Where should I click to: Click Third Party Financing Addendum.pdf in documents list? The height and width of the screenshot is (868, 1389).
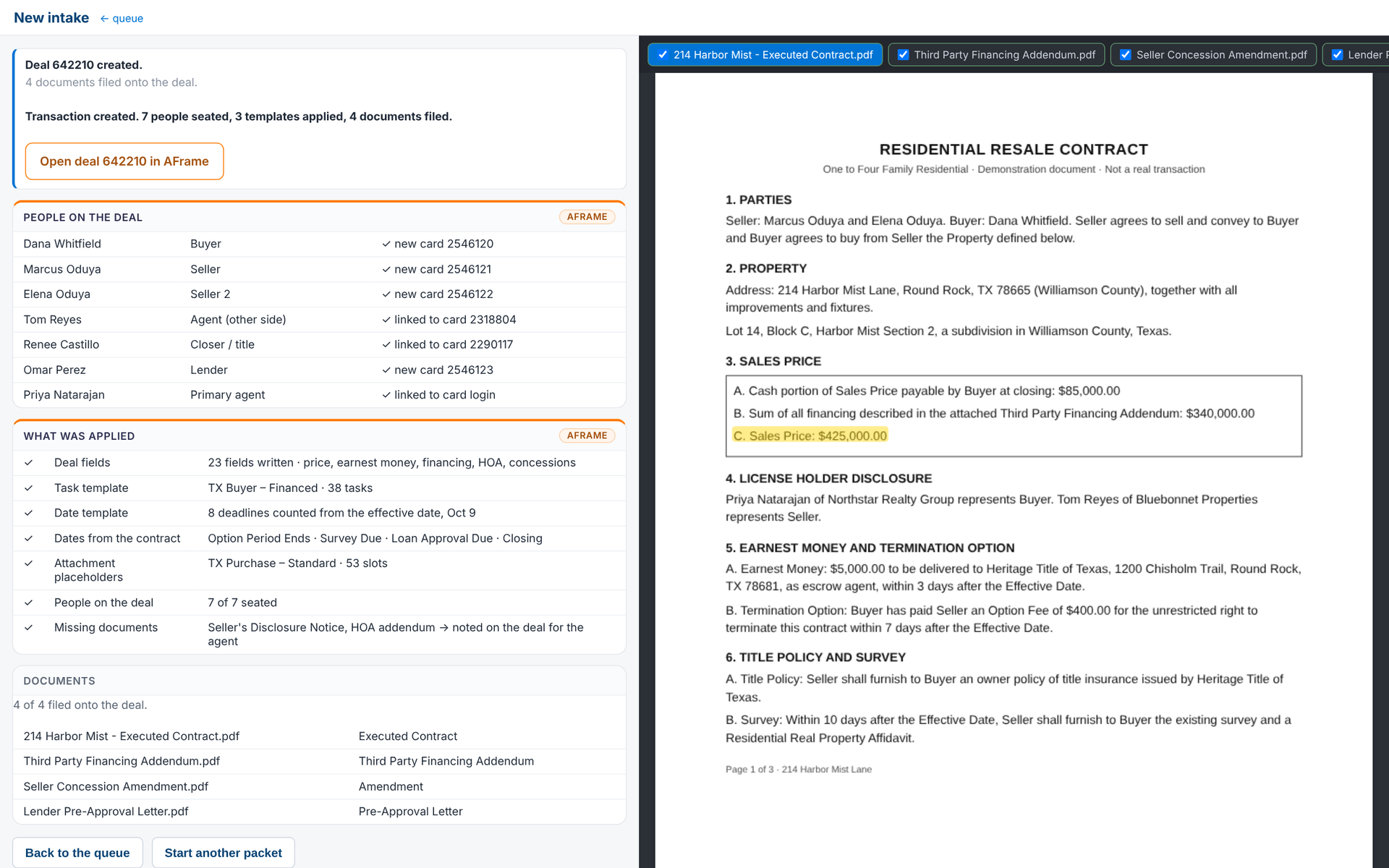pyautogui.click(x=122, y=761)
